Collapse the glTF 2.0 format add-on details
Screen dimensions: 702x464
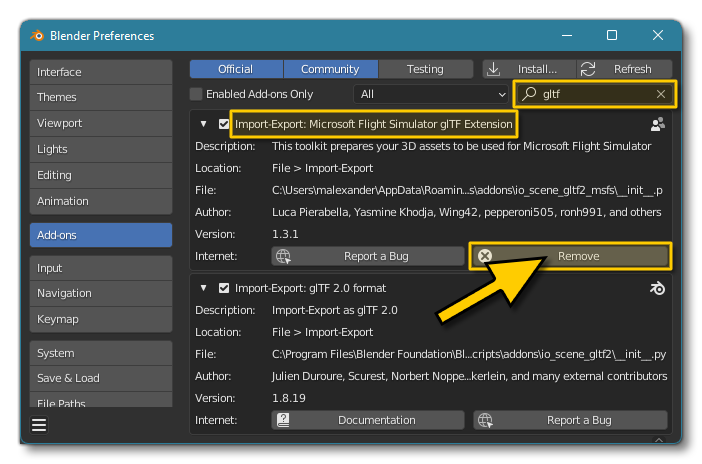[x=203, y=288]
